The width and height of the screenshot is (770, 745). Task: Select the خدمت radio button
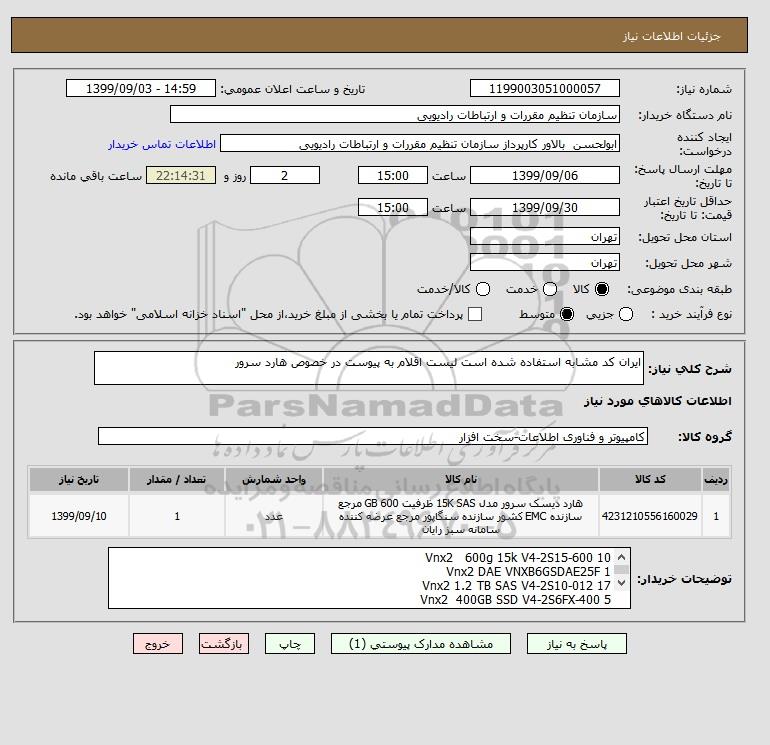(x=550, y=289)
